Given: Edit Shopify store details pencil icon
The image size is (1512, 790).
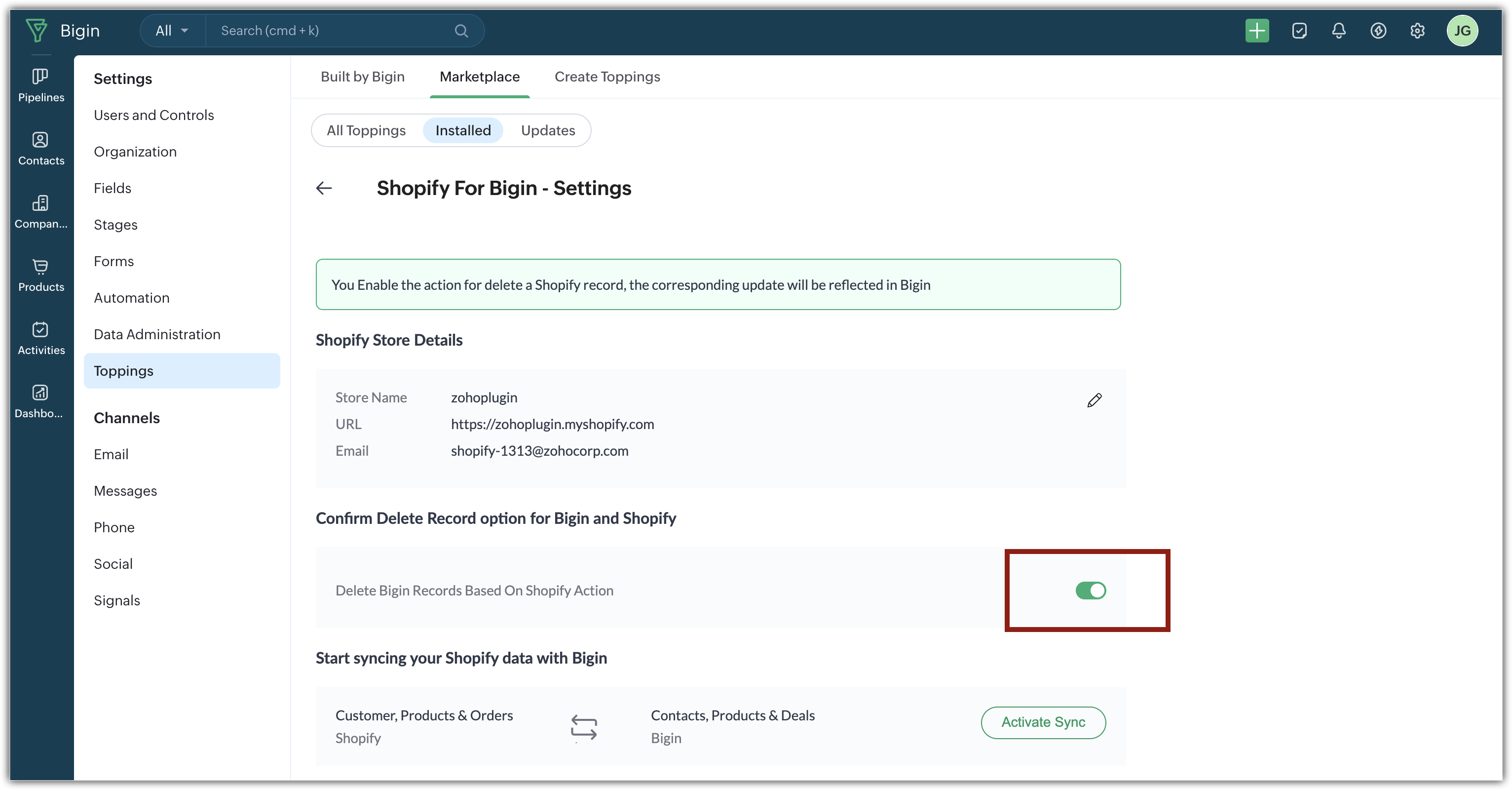Looking at the screenshot, I should tap(1094, 400).
